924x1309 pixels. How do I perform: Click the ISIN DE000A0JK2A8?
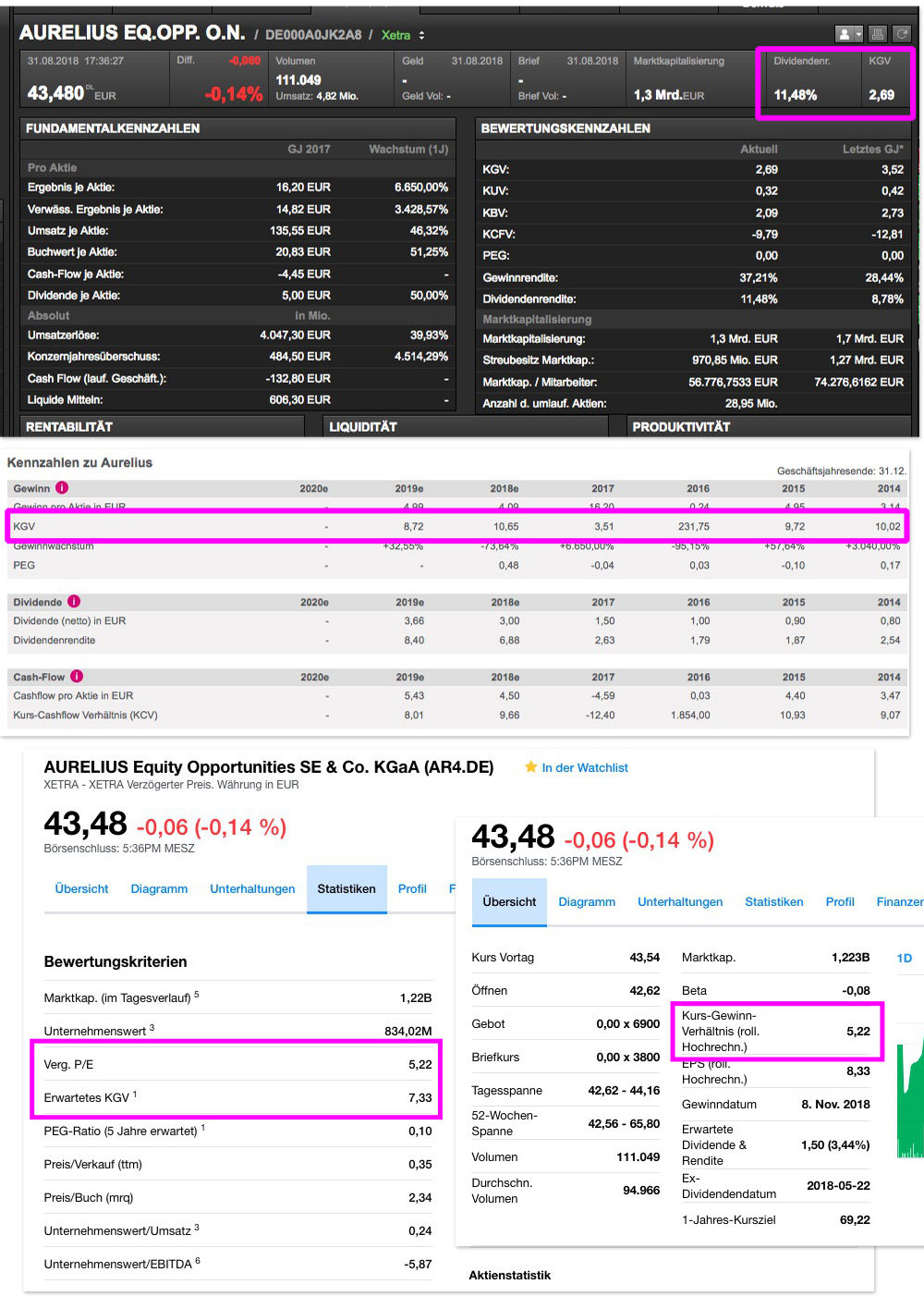[313, 35]
